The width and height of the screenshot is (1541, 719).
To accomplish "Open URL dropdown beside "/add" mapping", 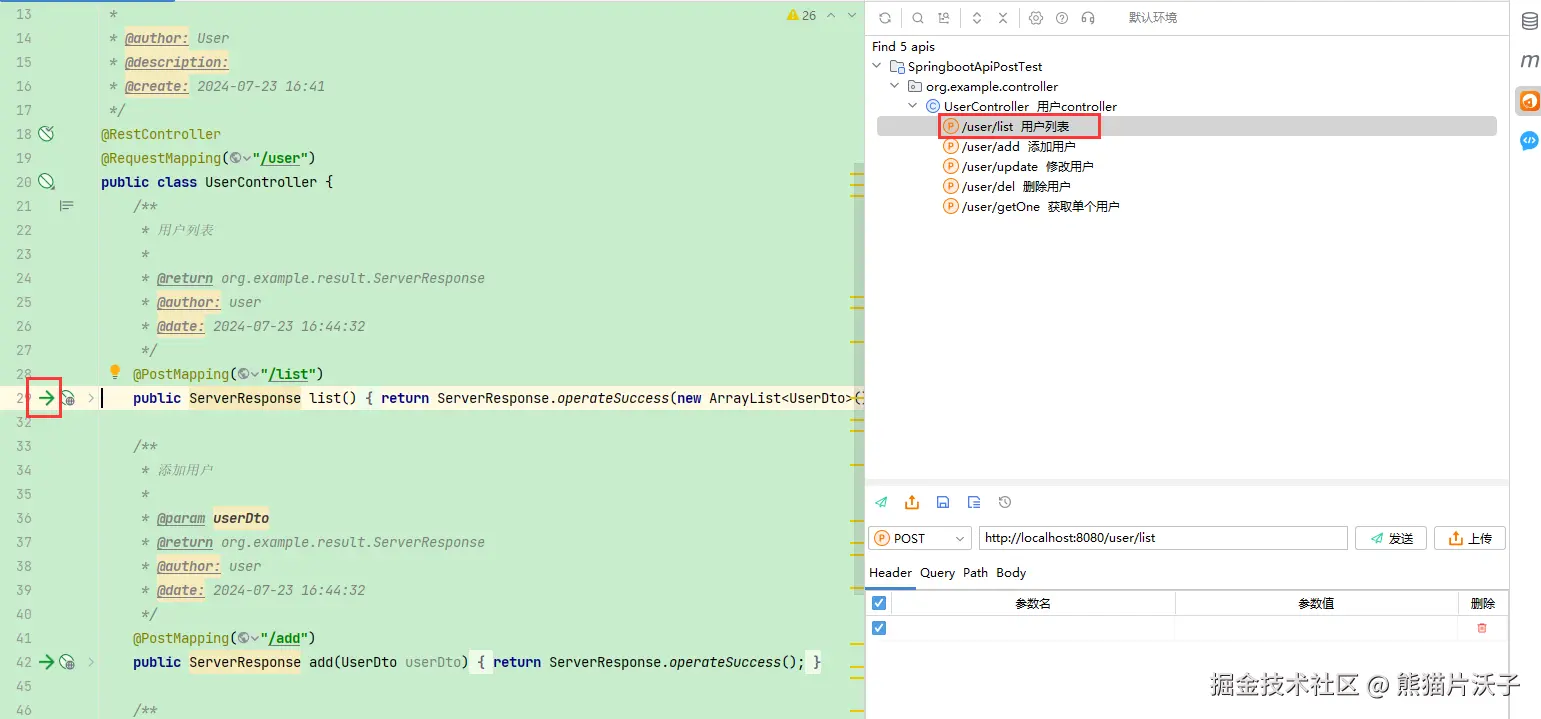I will coord(248,638).
